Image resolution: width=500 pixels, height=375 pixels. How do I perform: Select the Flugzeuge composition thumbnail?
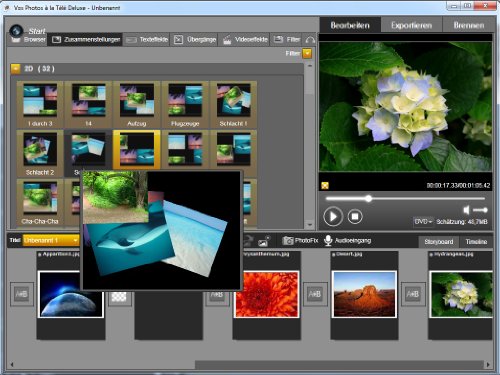coord(185,105)
